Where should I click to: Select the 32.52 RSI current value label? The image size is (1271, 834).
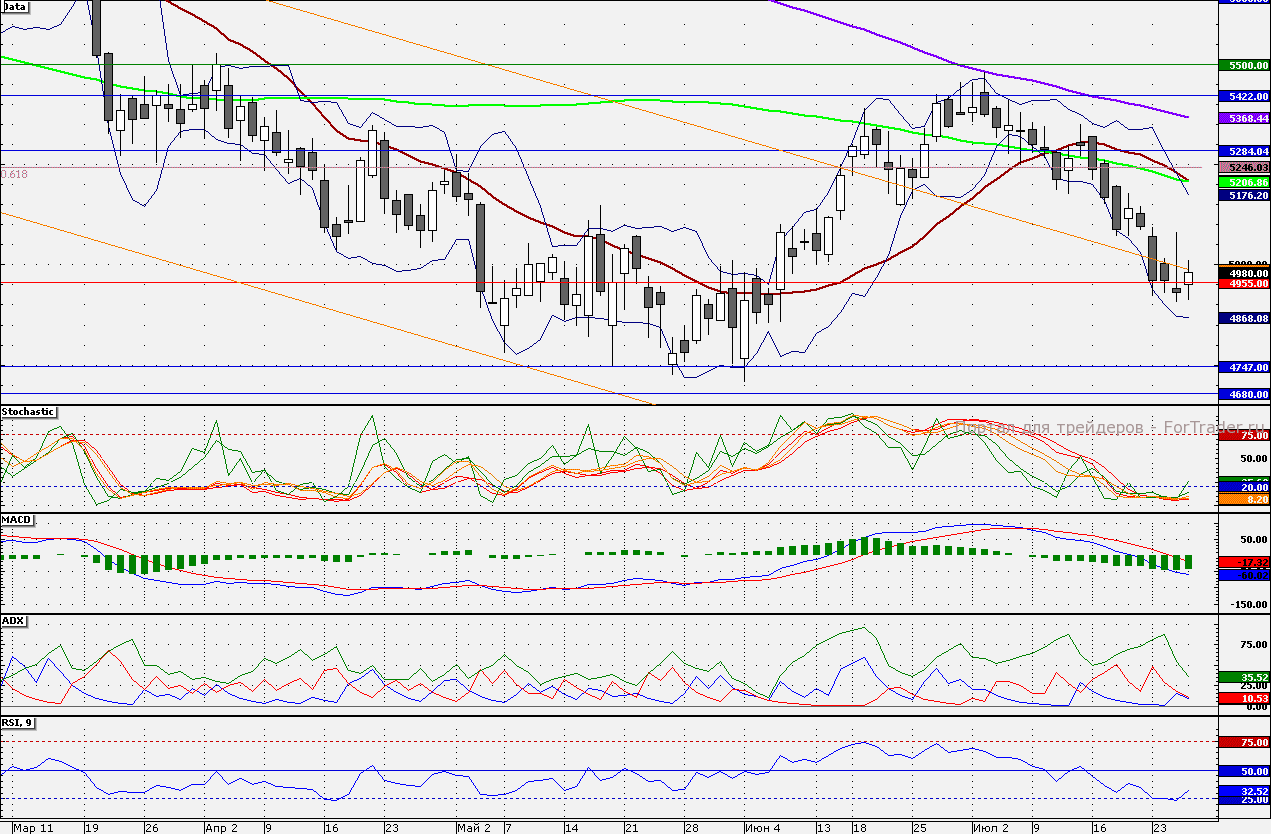(x=1244, y=790)
